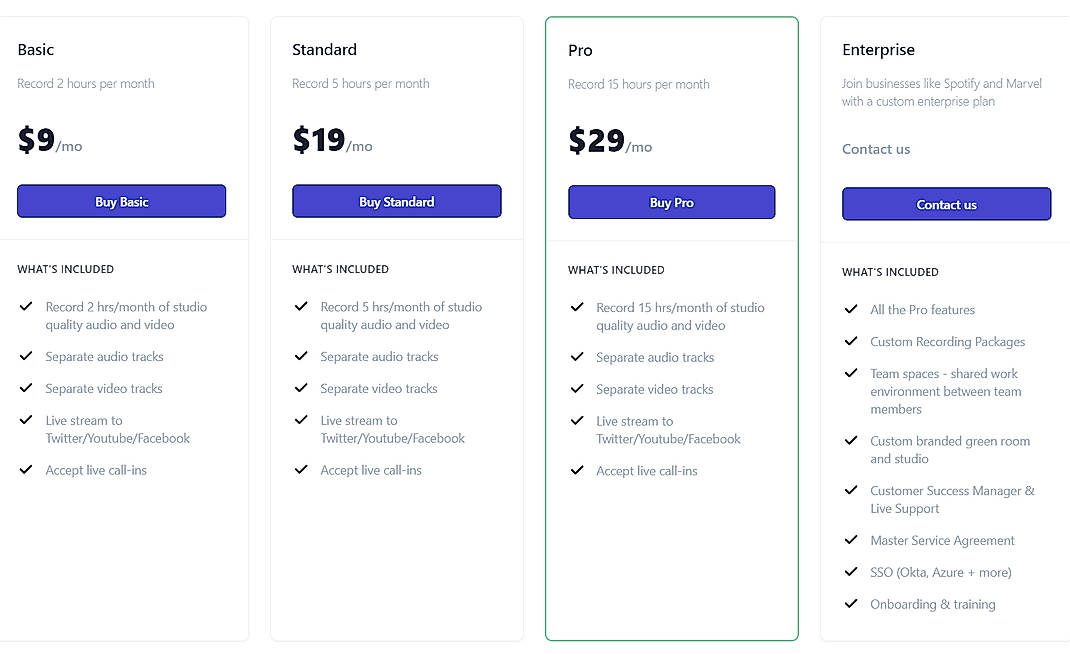
Task: Click the checkmark beside Custom Recording Packages
Action: (x=851, y=341)
